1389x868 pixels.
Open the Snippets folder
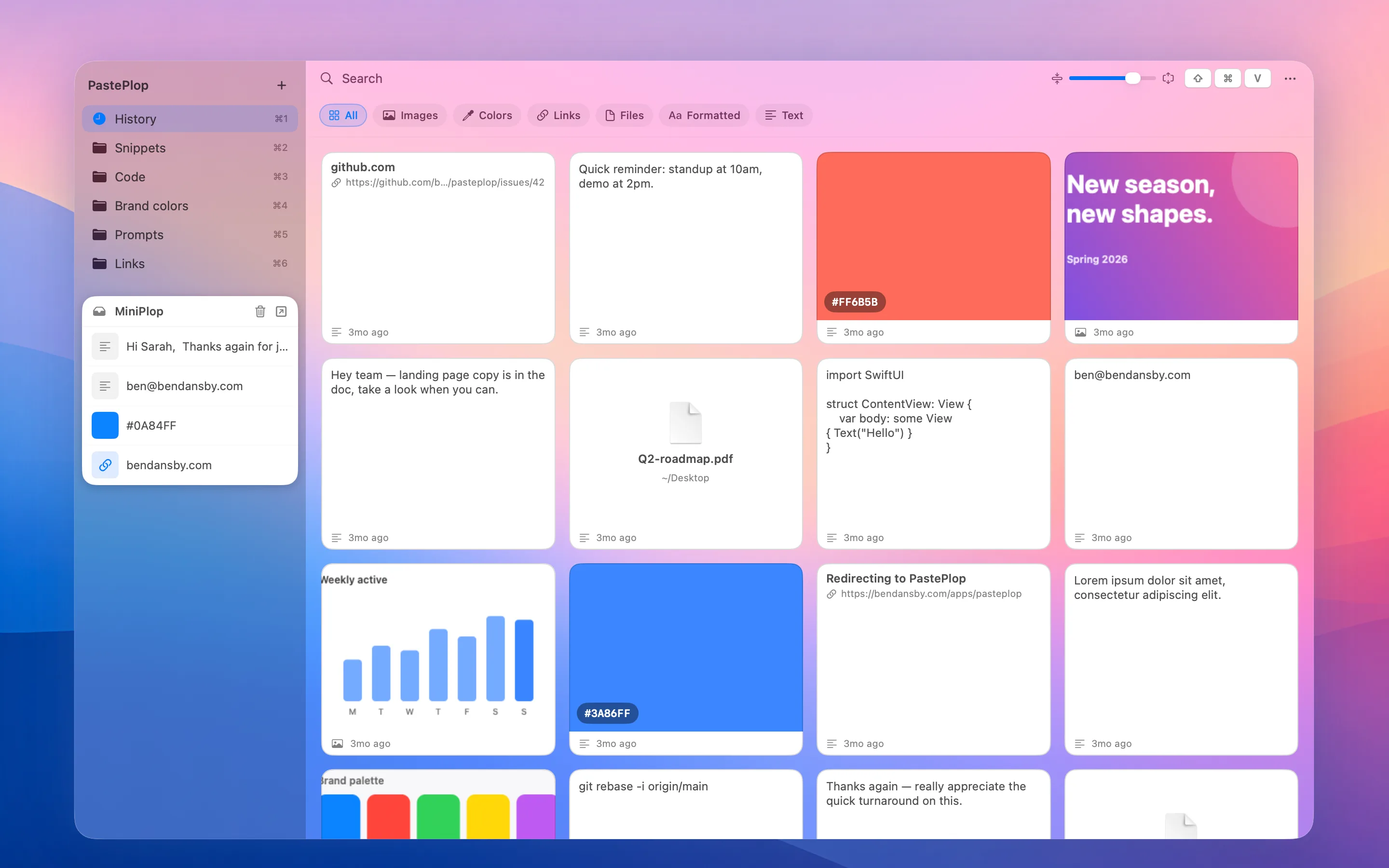(x=190, y=148)
